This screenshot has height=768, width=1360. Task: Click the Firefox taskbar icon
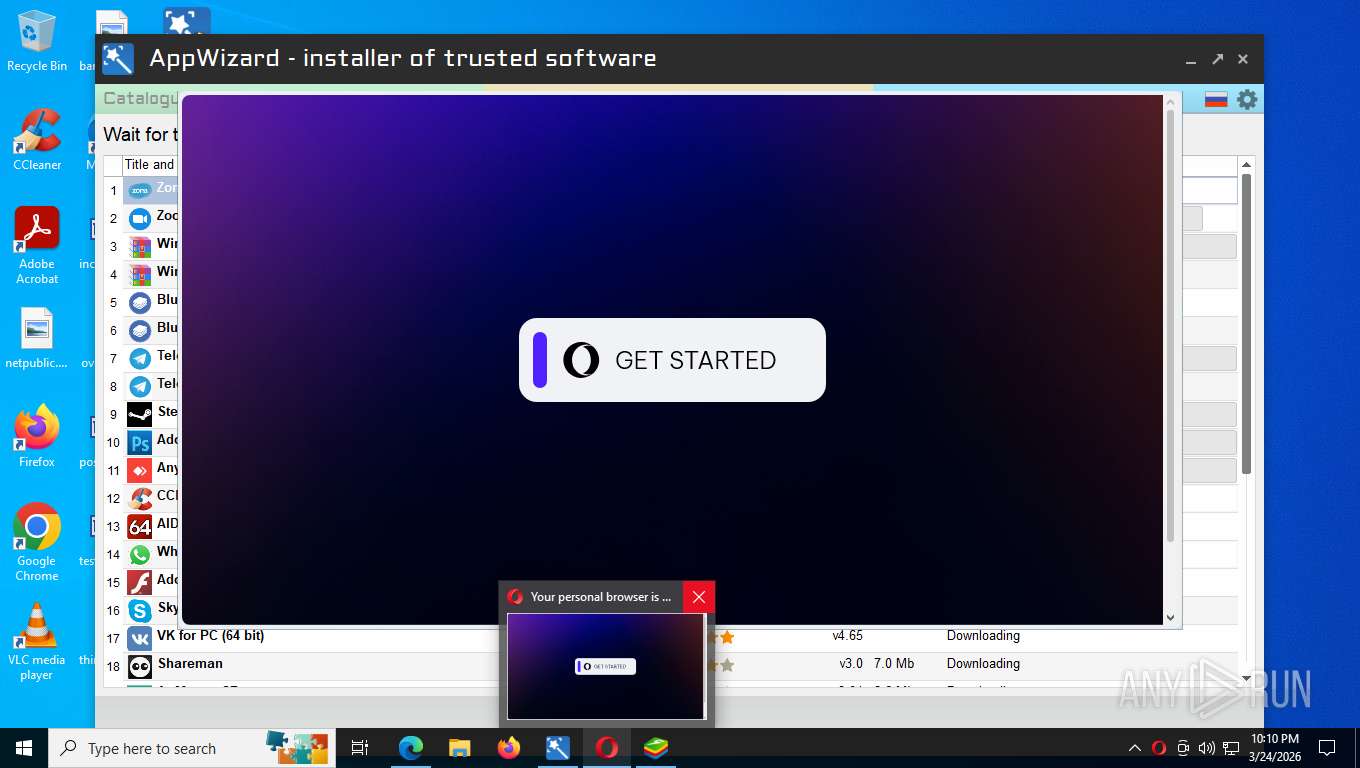[x=509, y=748]
